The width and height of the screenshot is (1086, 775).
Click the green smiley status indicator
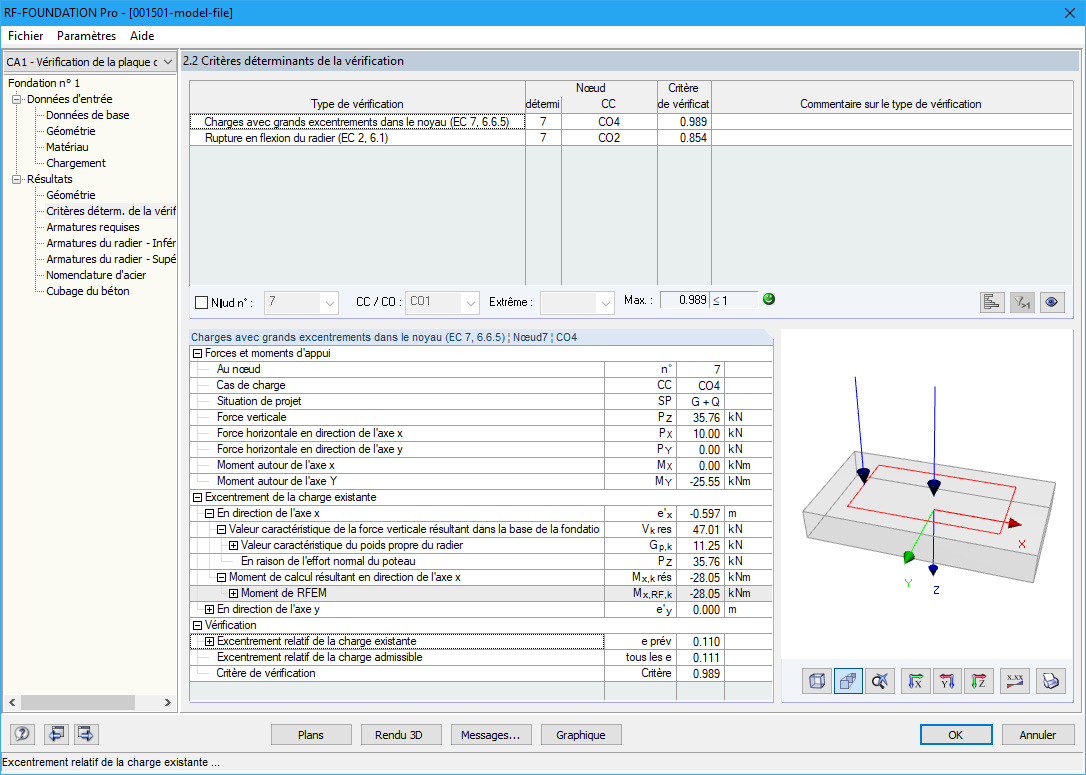tap(769, 299)
